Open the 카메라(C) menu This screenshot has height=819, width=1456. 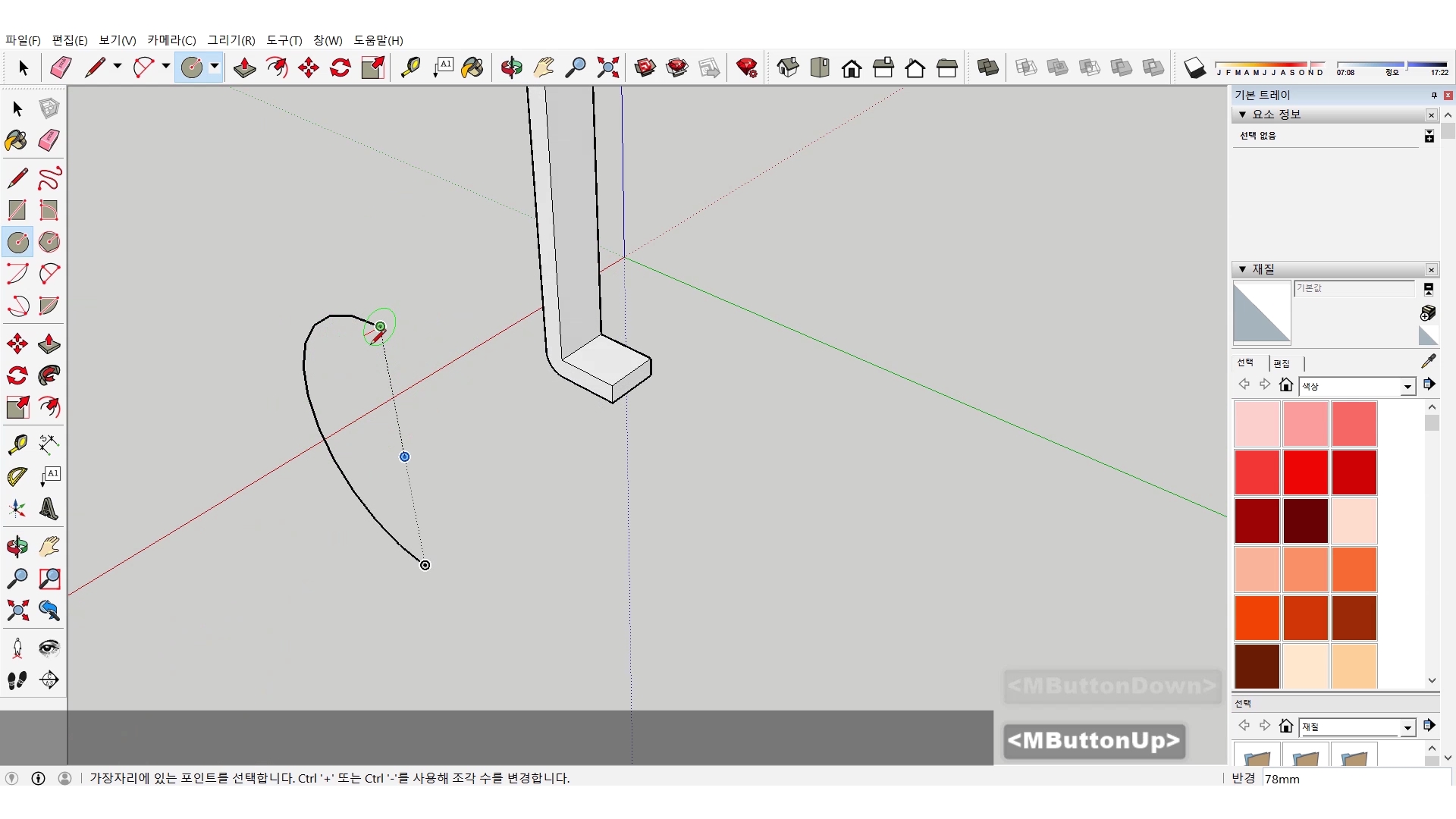click(x=171, y=40)
